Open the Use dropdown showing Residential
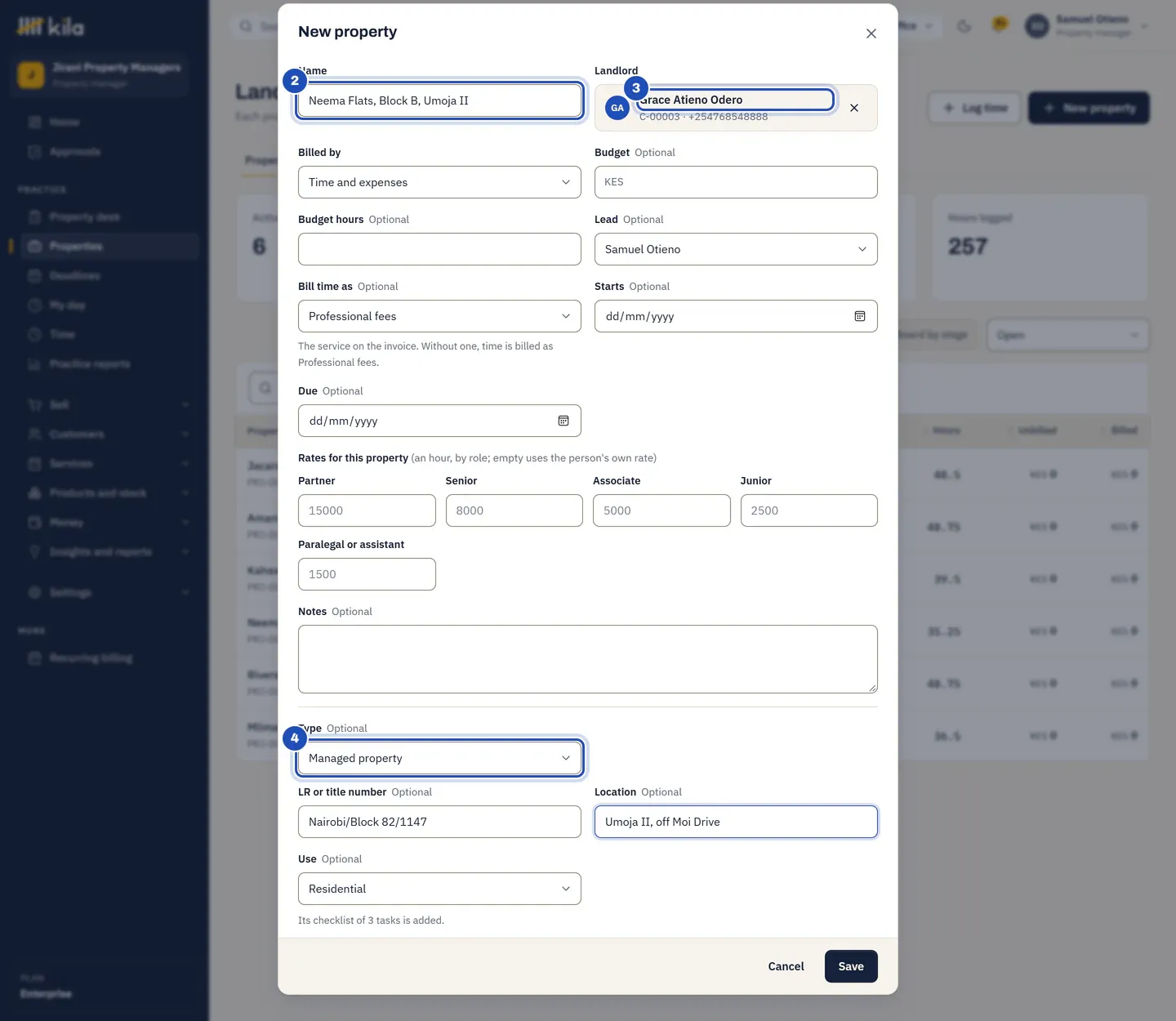Image resolution: width=1176 pixels, height=1021 pixels. [439, 889]
